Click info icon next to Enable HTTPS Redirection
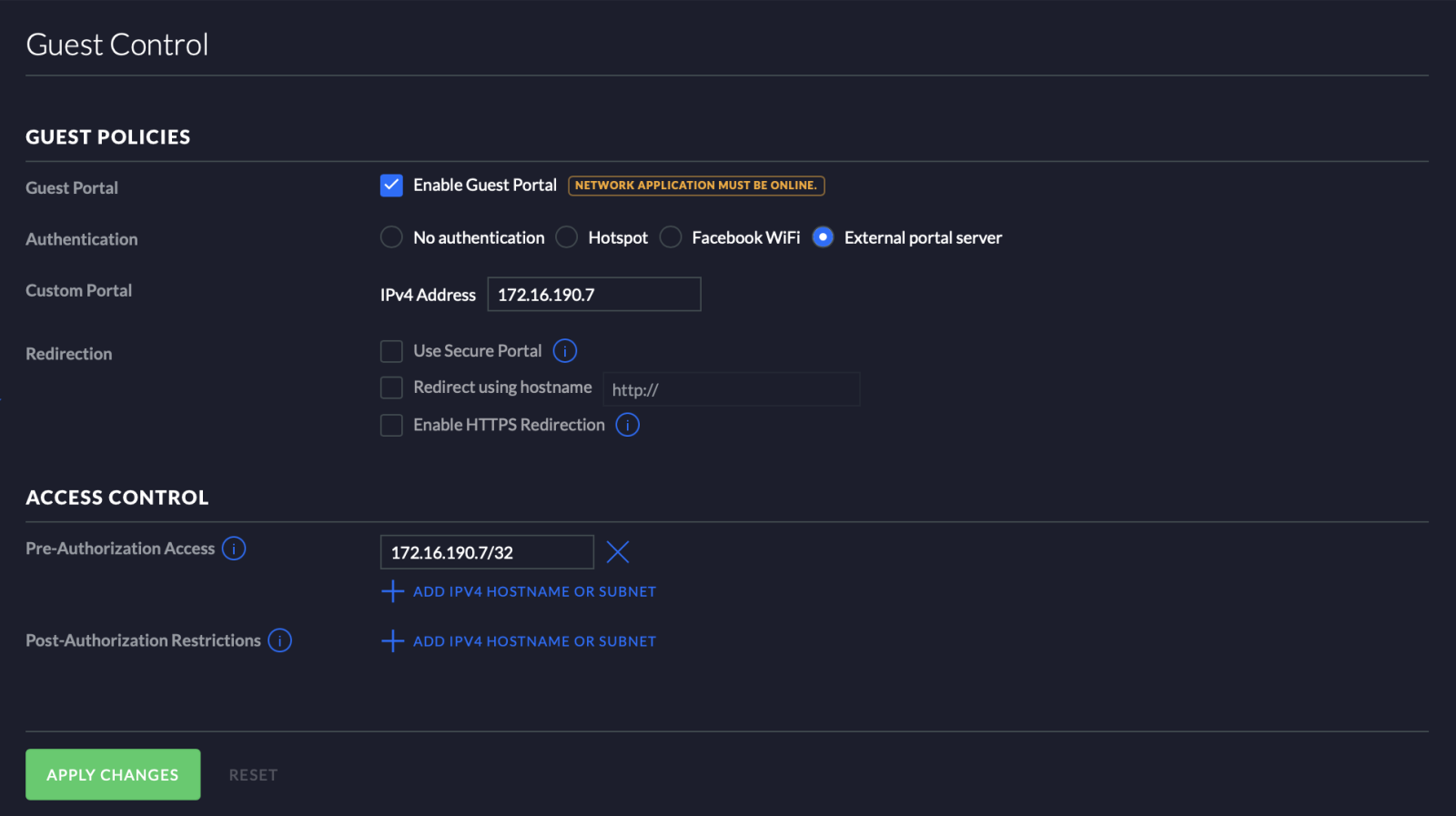1456x816 pixels. coord(628,425)
